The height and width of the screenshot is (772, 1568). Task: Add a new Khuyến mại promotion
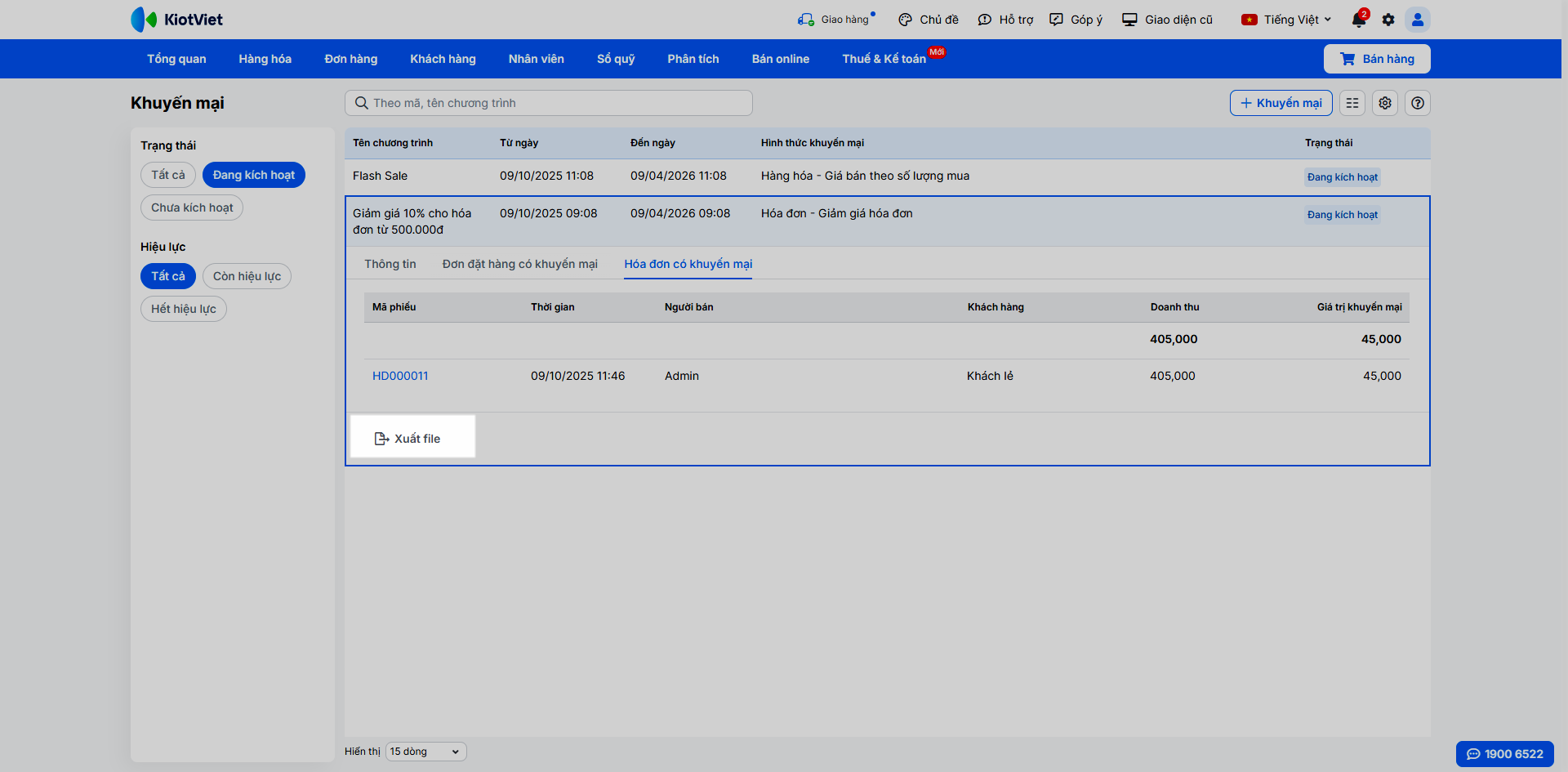pyautogui.click(x=1281, y=103)
